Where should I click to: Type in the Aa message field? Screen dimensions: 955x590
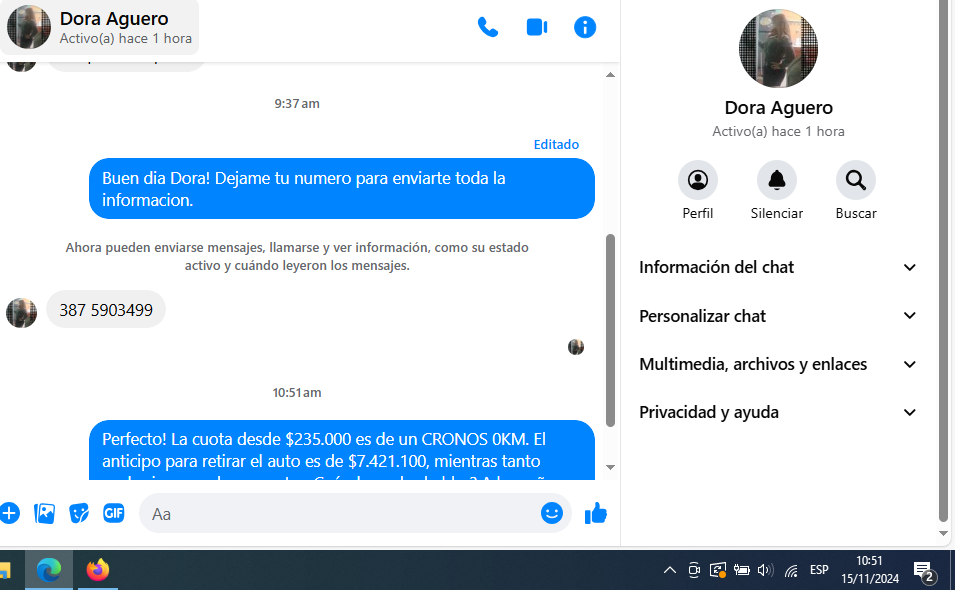click(x=340, y=513)
